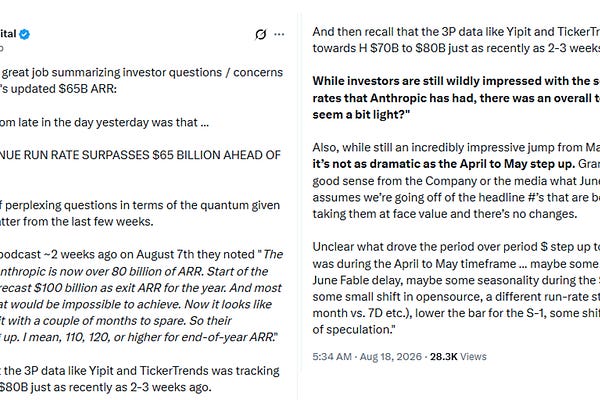The height and width of the screenshot is (400, 600).
Task: Open the '5:34 AM · Aug 18, 2026' timestamp
Action: [367, 357]
